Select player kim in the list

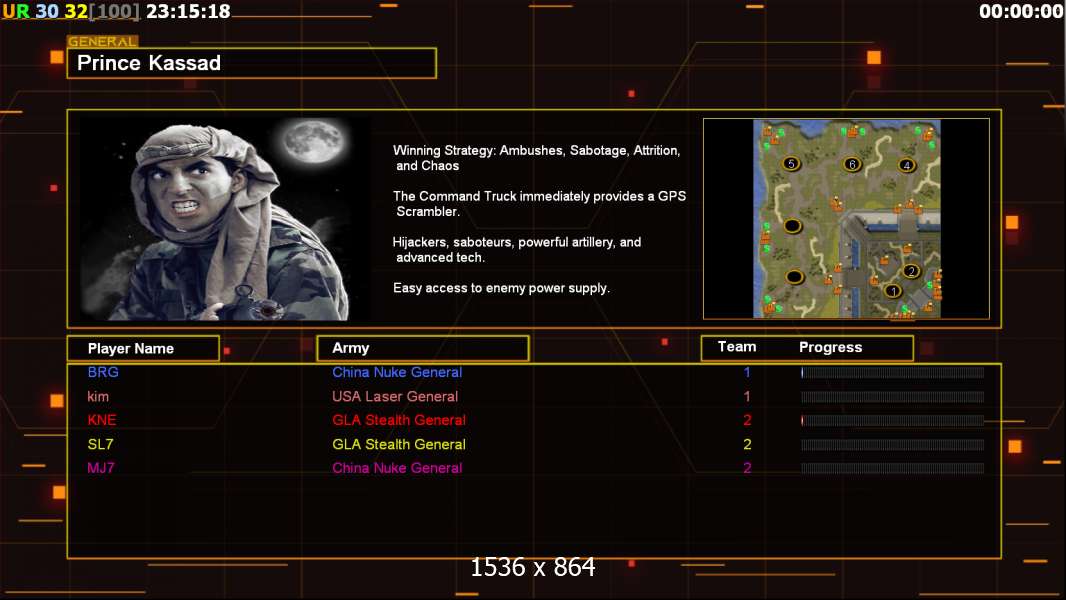point(98,396)
